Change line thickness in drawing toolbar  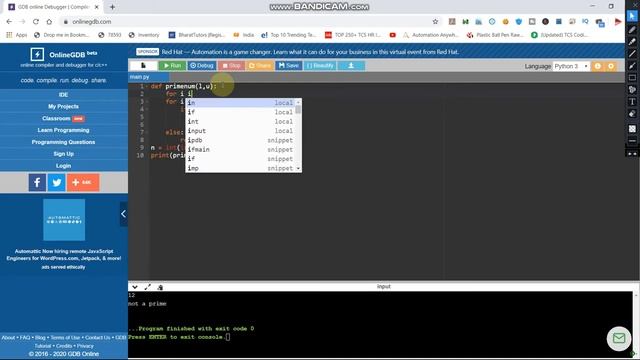pyautogui.click(x=632, y=141)
